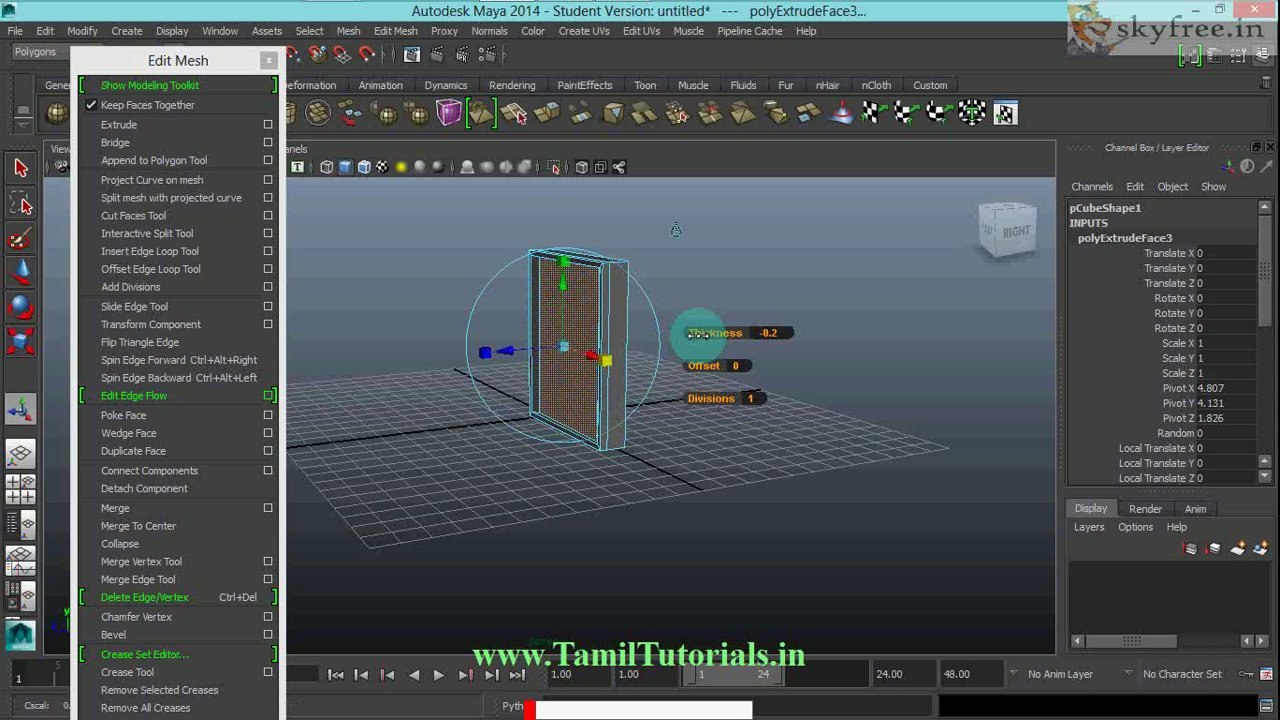Choose Insert Edge Loop Tool menu item

pyautogui.click(x=150, y=252)
